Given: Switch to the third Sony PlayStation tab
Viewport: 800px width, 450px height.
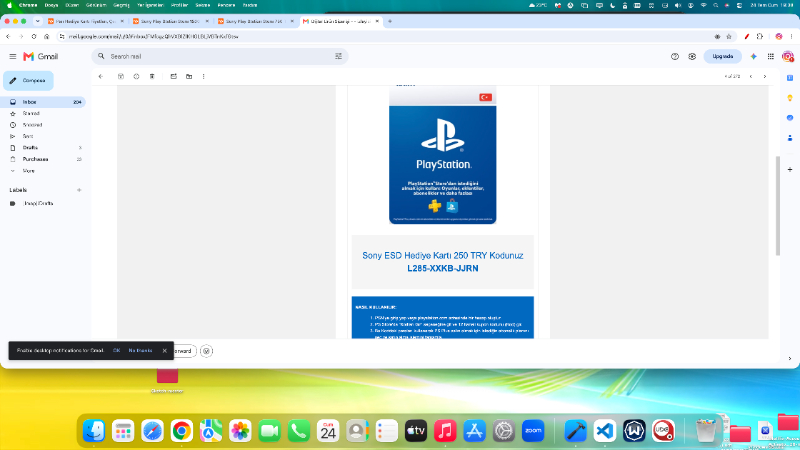Looking at the screenshot, I should coord(254,21).
